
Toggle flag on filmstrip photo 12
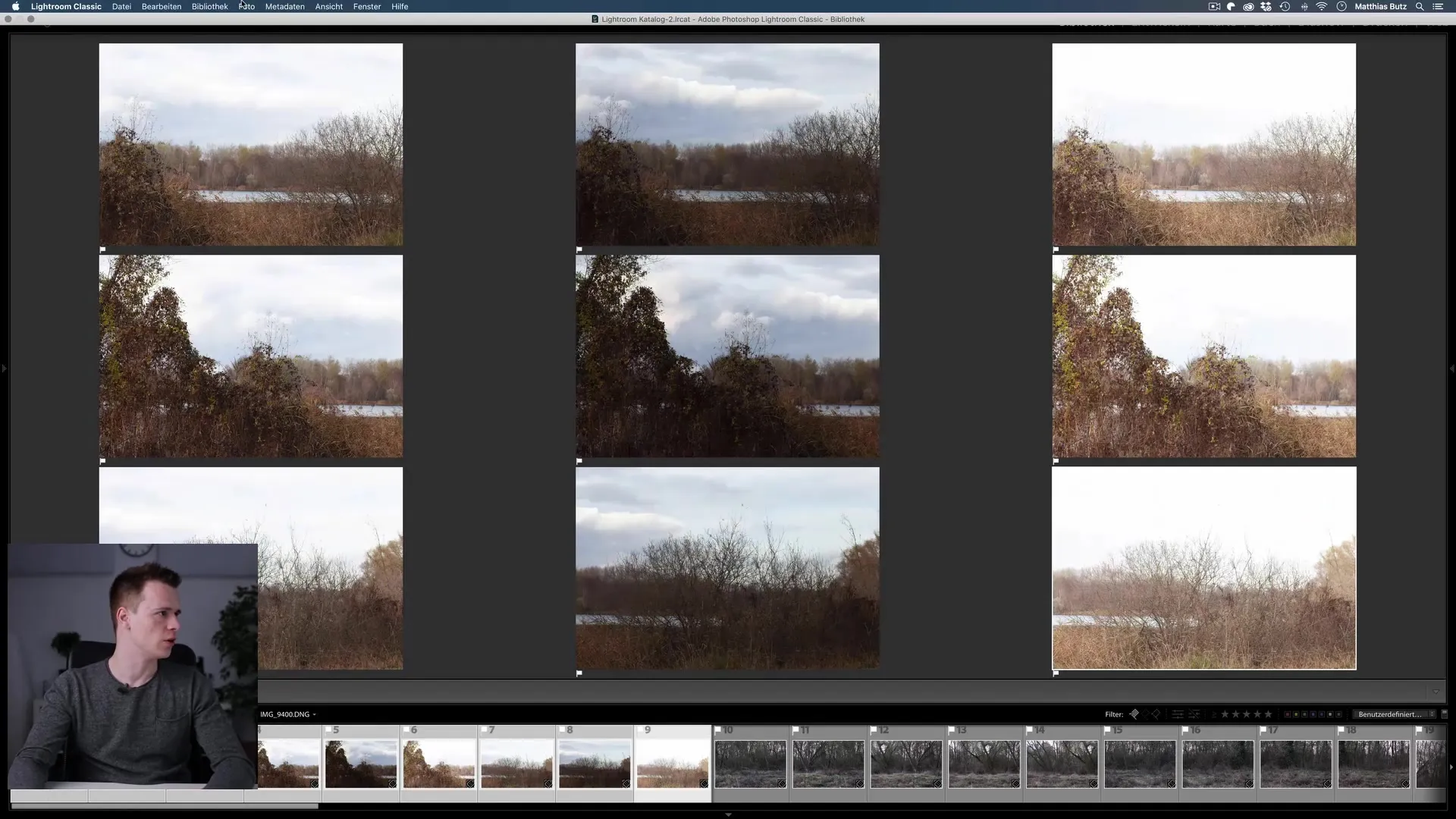[x=874, y=730]
